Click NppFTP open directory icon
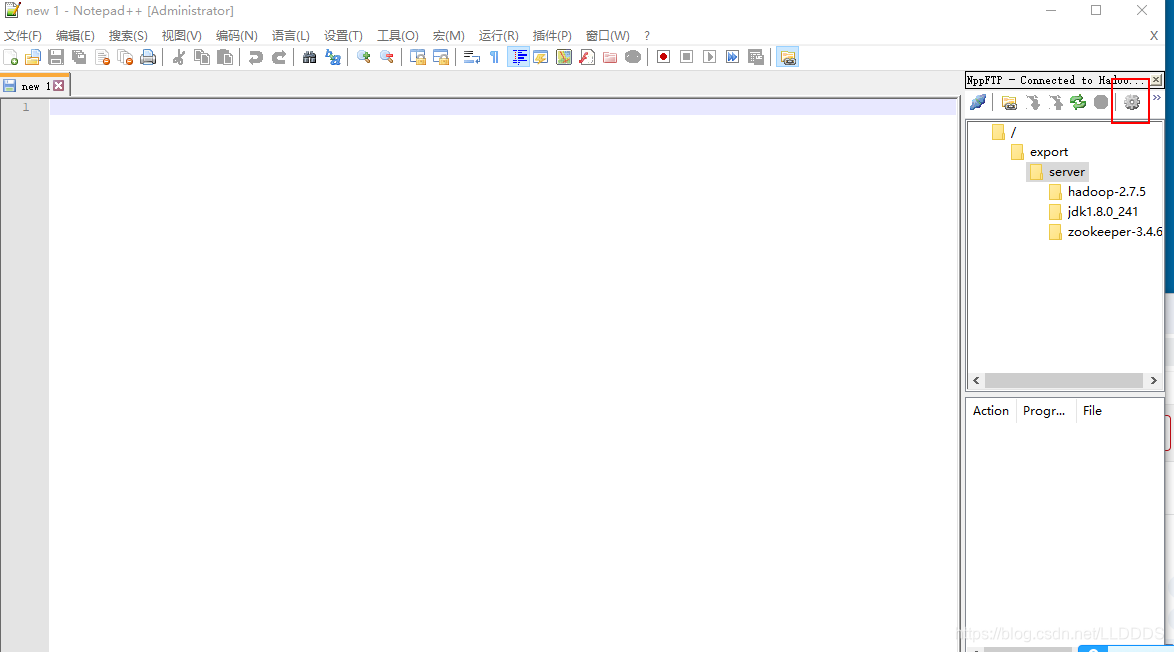 (x=1009, y=103)
